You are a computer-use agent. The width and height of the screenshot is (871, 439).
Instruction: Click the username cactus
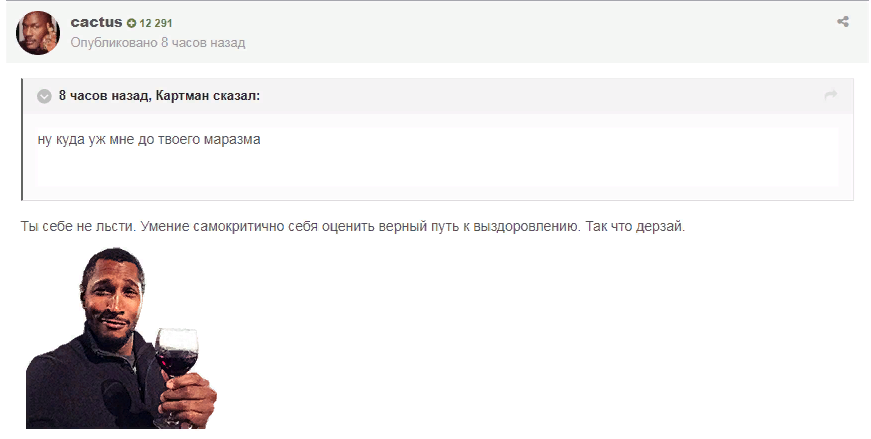[96, 22]
